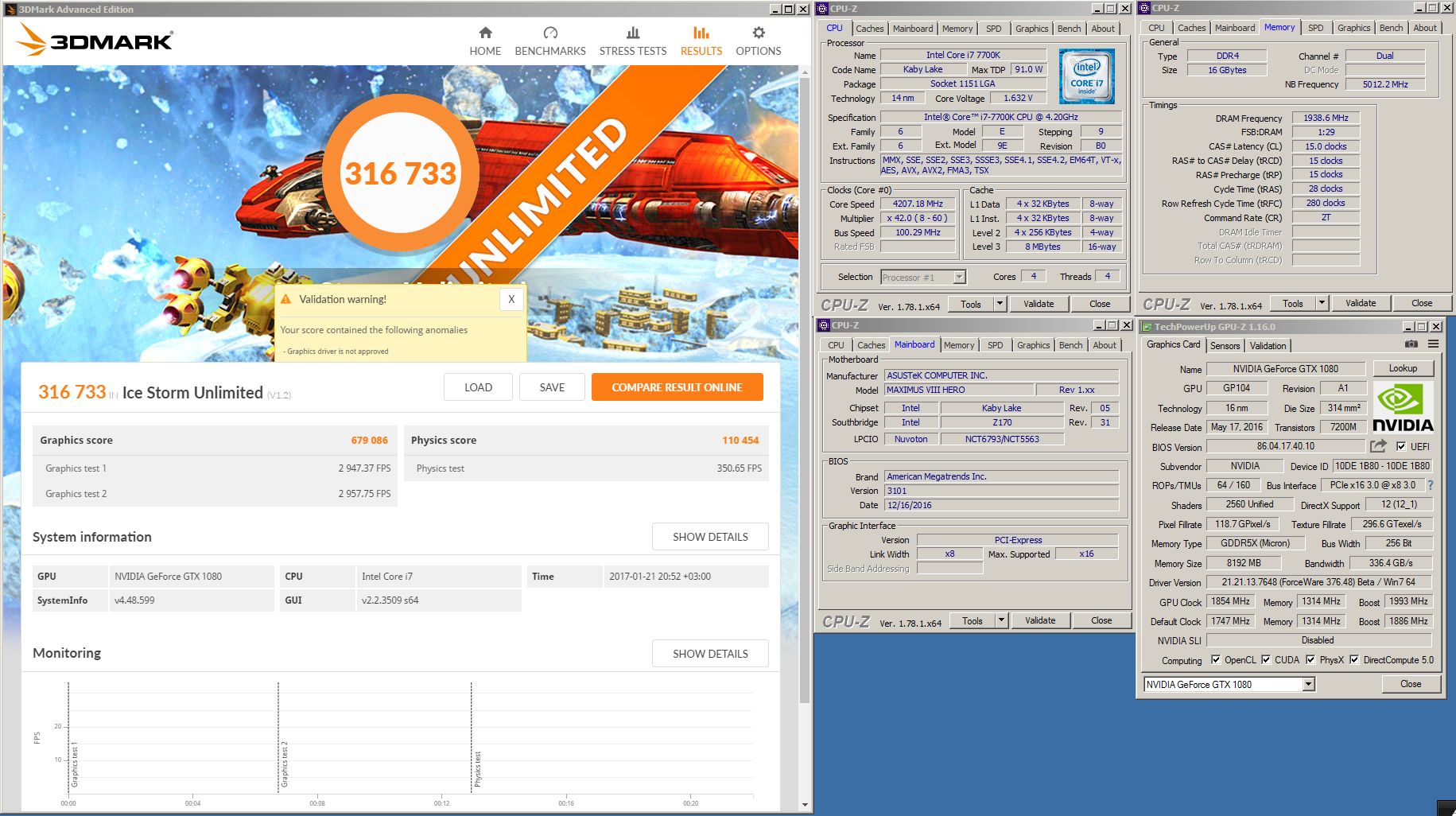
Task: Save the GPU BIOS using share icon
Action: (1378, 446)
